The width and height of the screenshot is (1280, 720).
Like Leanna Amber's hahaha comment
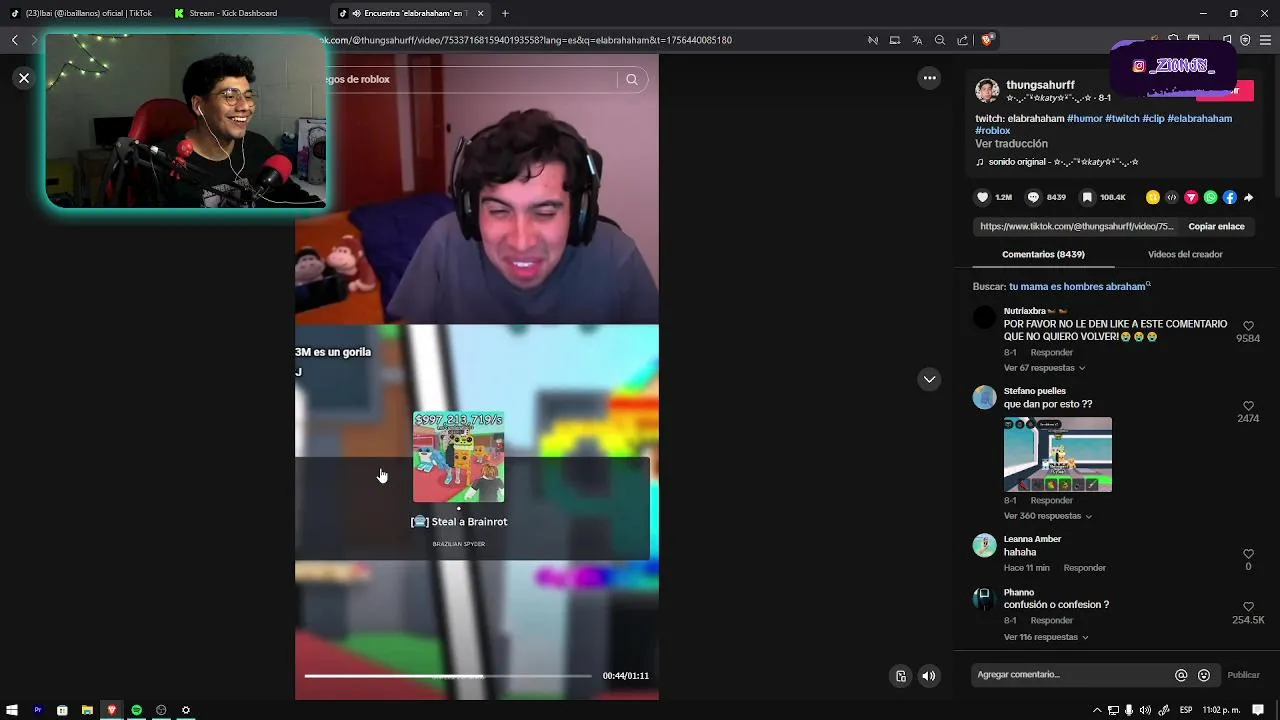click(1248, 554)
